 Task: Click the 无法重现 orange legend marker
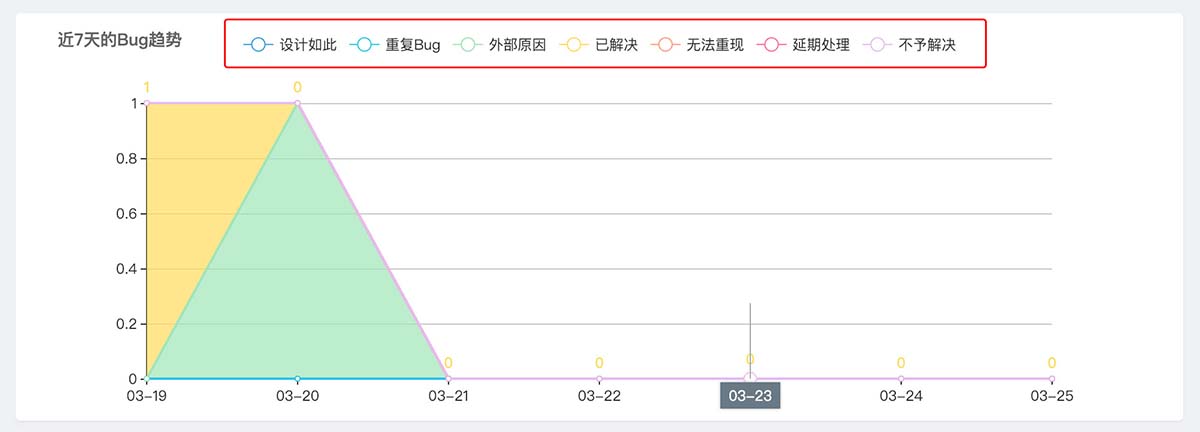[x=664, y=45]
